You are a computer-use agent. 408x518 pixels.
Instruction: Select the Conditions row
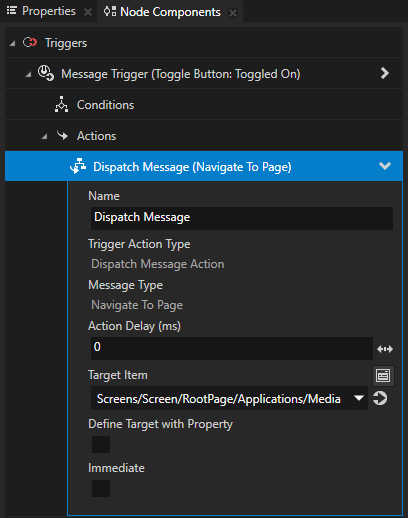coord(204,105)
